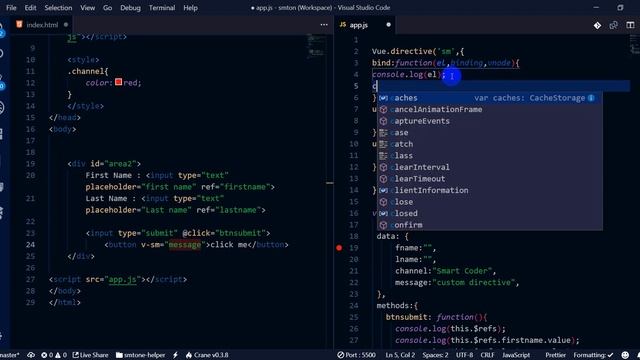Image resolution: width=640 pixels, height=360 pixels.
Task: Open the git changes diamond icon
Action: pyautogui.click(x=597, y=25)
